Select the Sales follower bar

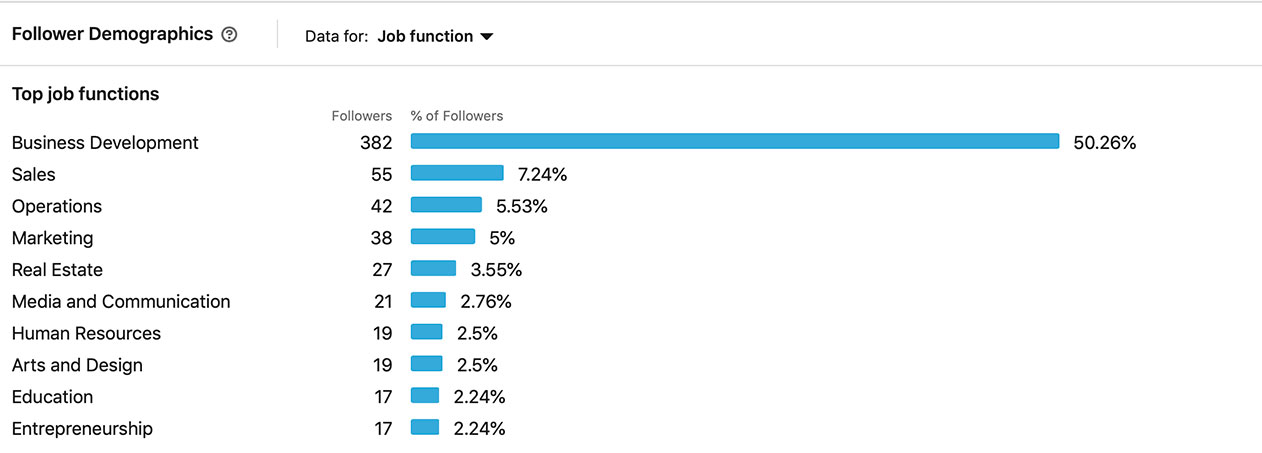pos(457,174)
